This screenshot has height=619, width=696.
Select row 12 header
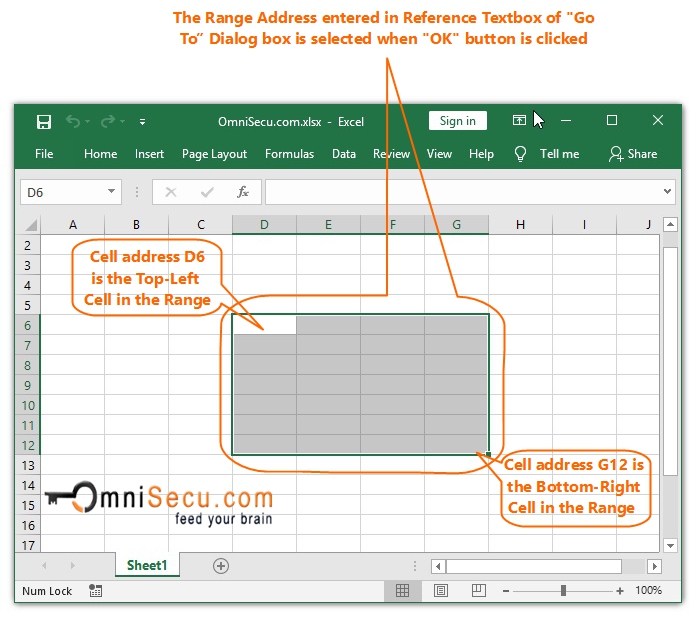(x=28, y=445)
